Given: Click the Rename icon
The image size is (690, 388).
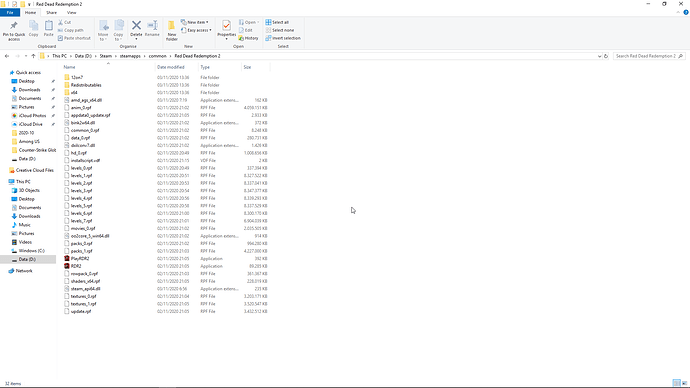Looking at the screenshot, I should [152, 26].
